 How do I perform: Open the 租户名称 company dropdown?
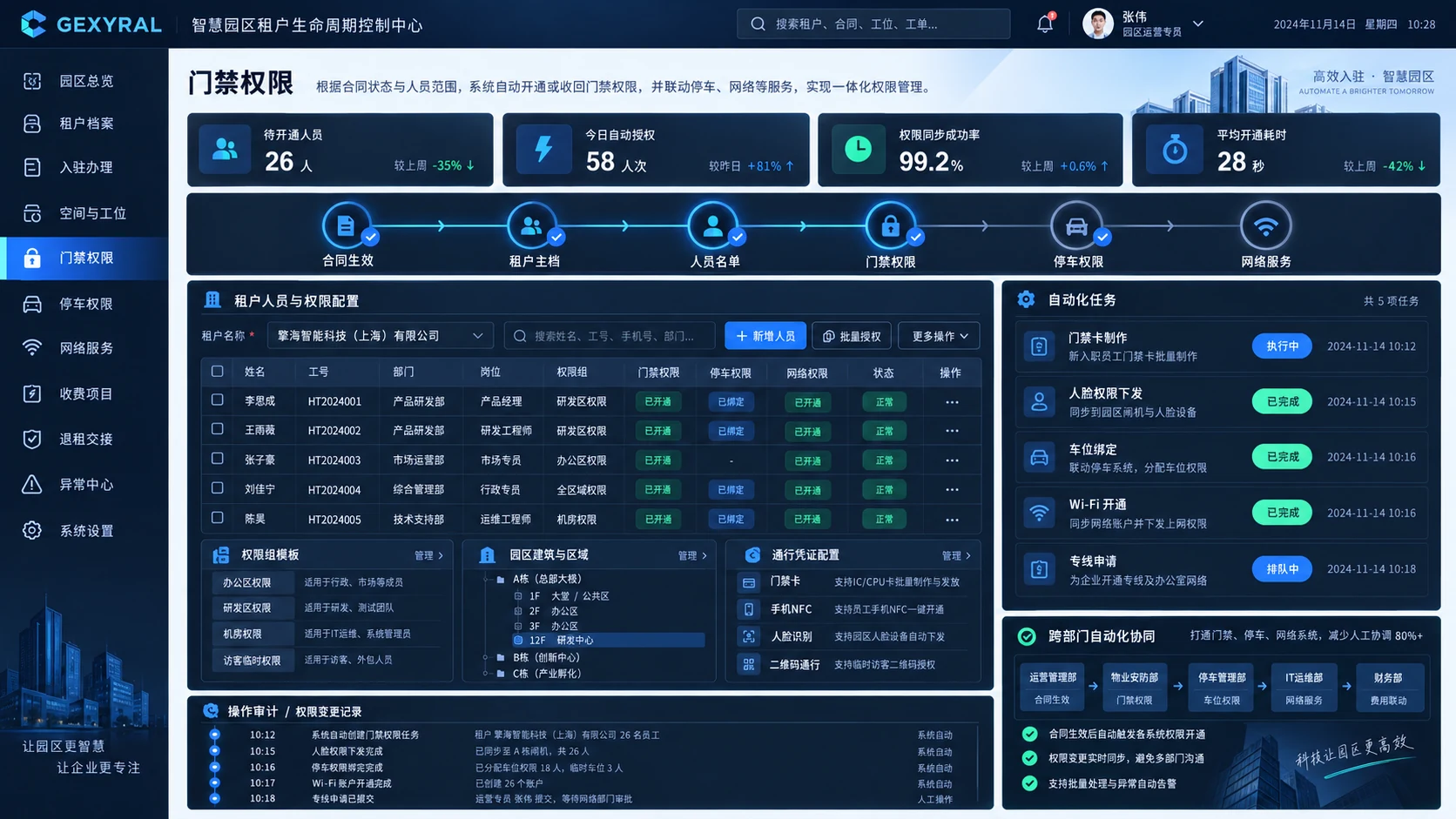tap(381, 336)
